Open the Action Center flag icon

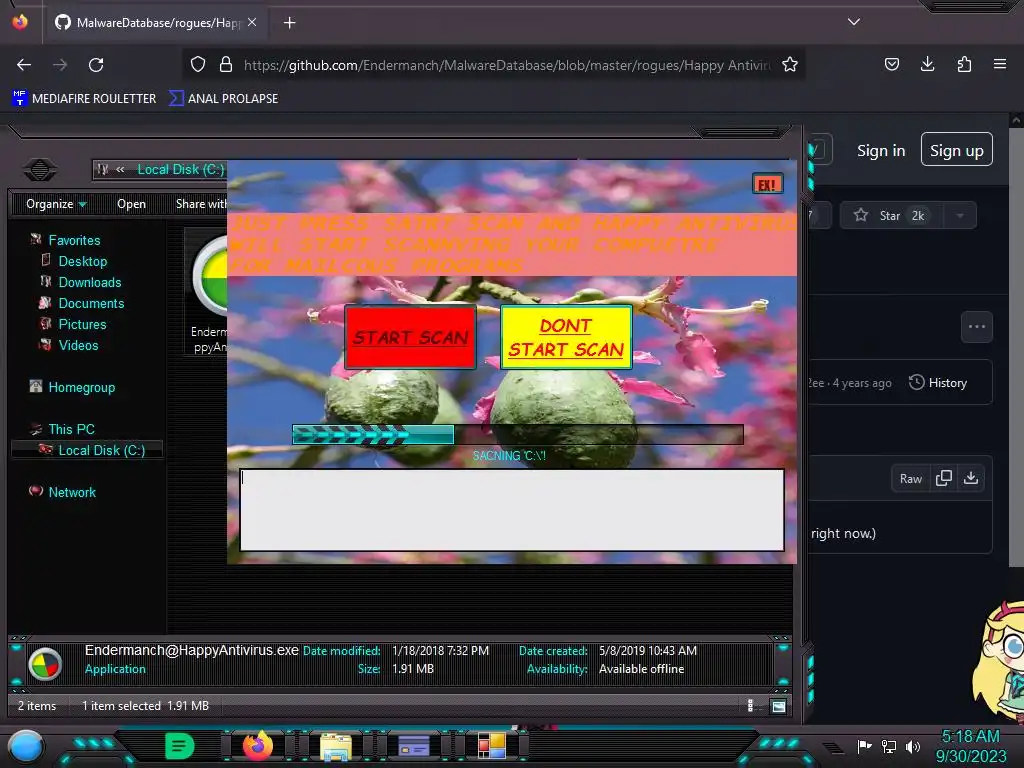coord(864,746)
